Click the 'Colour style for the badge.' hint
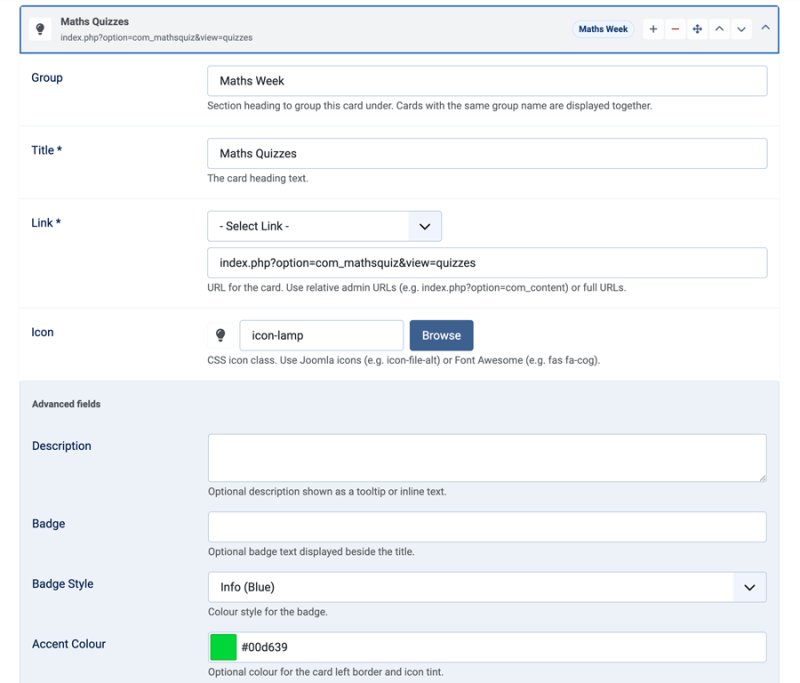 click(x=268, y=612)
